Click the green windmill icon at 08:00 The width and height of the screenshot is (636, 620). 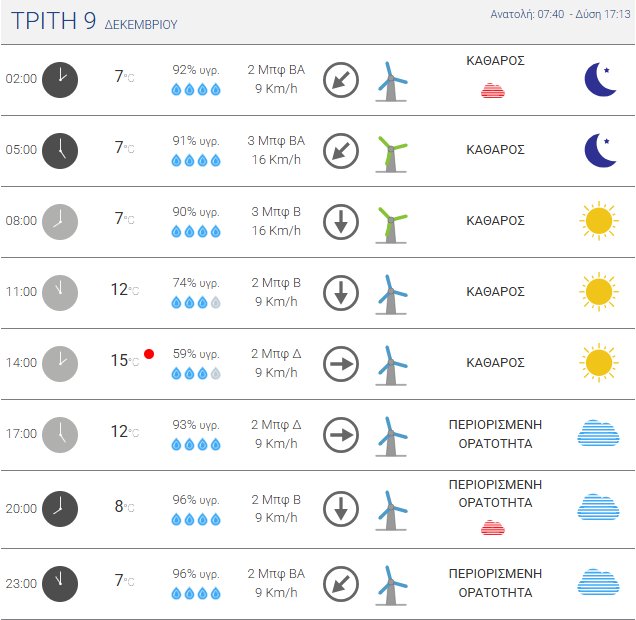391,222
